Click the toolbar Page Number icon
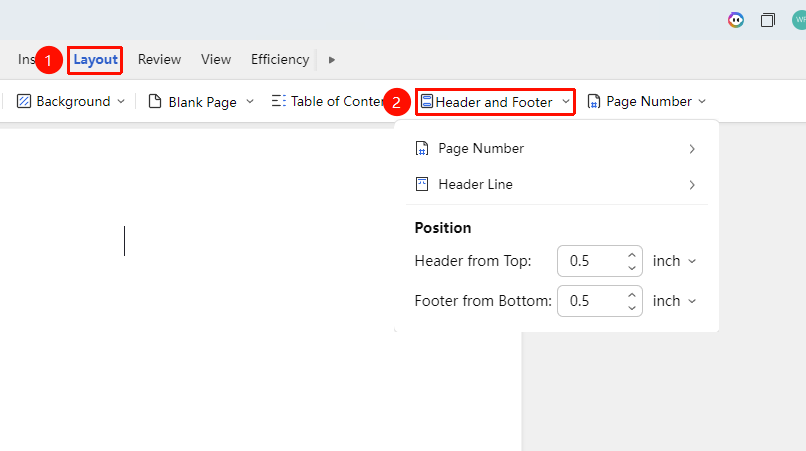 tap(594, 101)
